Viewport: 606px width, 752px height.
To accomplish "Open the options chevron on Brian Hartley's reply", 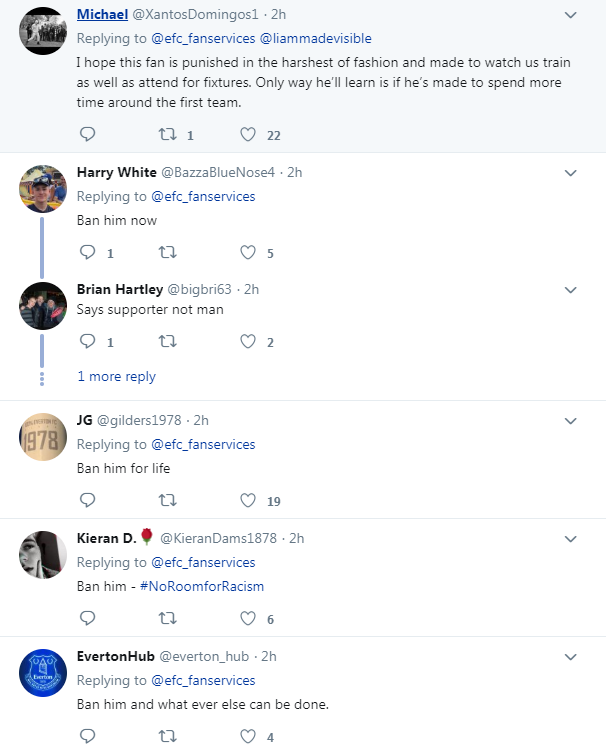I will 571,290.
